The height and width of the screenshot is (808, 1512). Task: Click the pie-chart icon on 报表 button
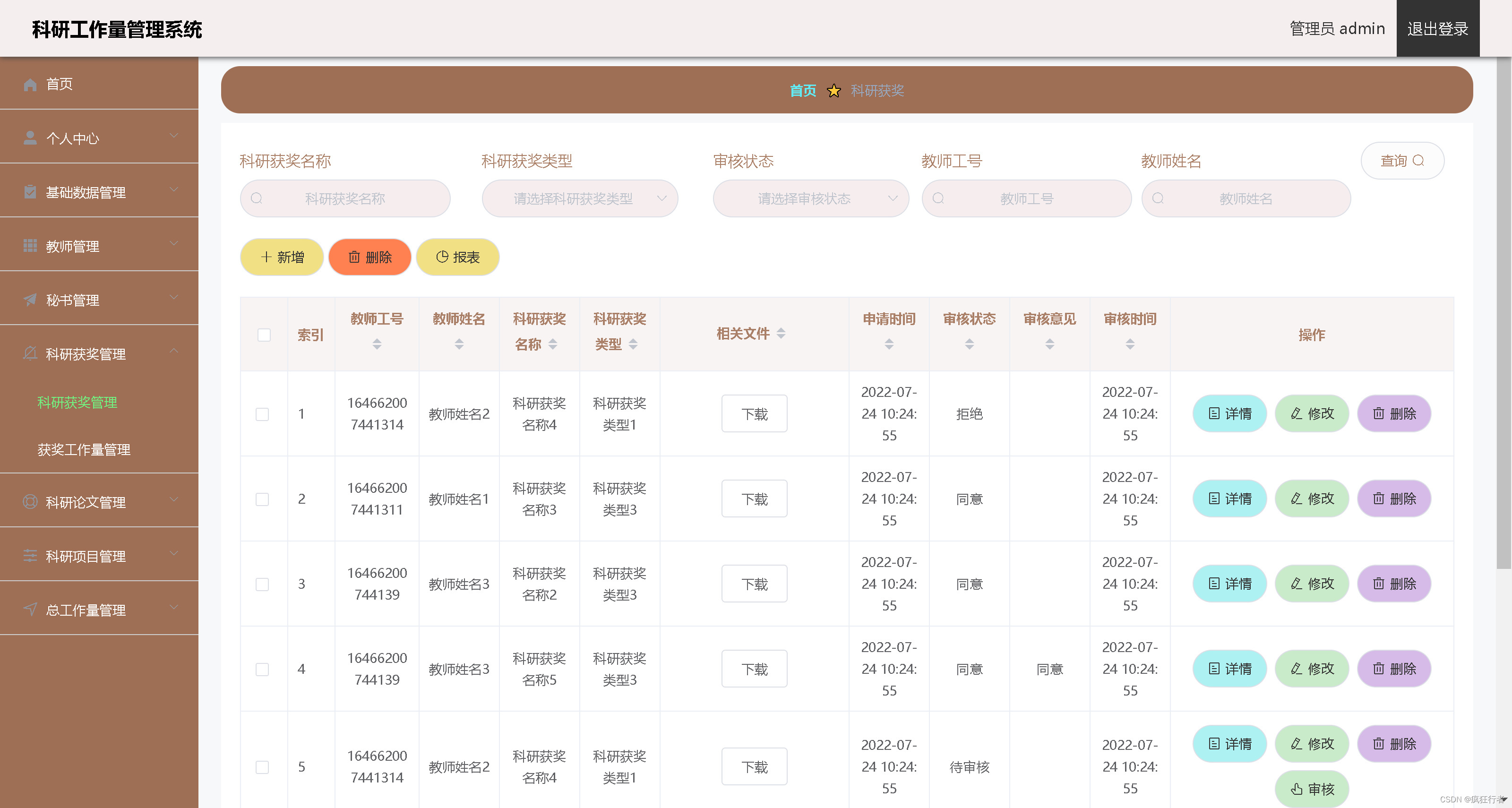click(x=443, y=257)
